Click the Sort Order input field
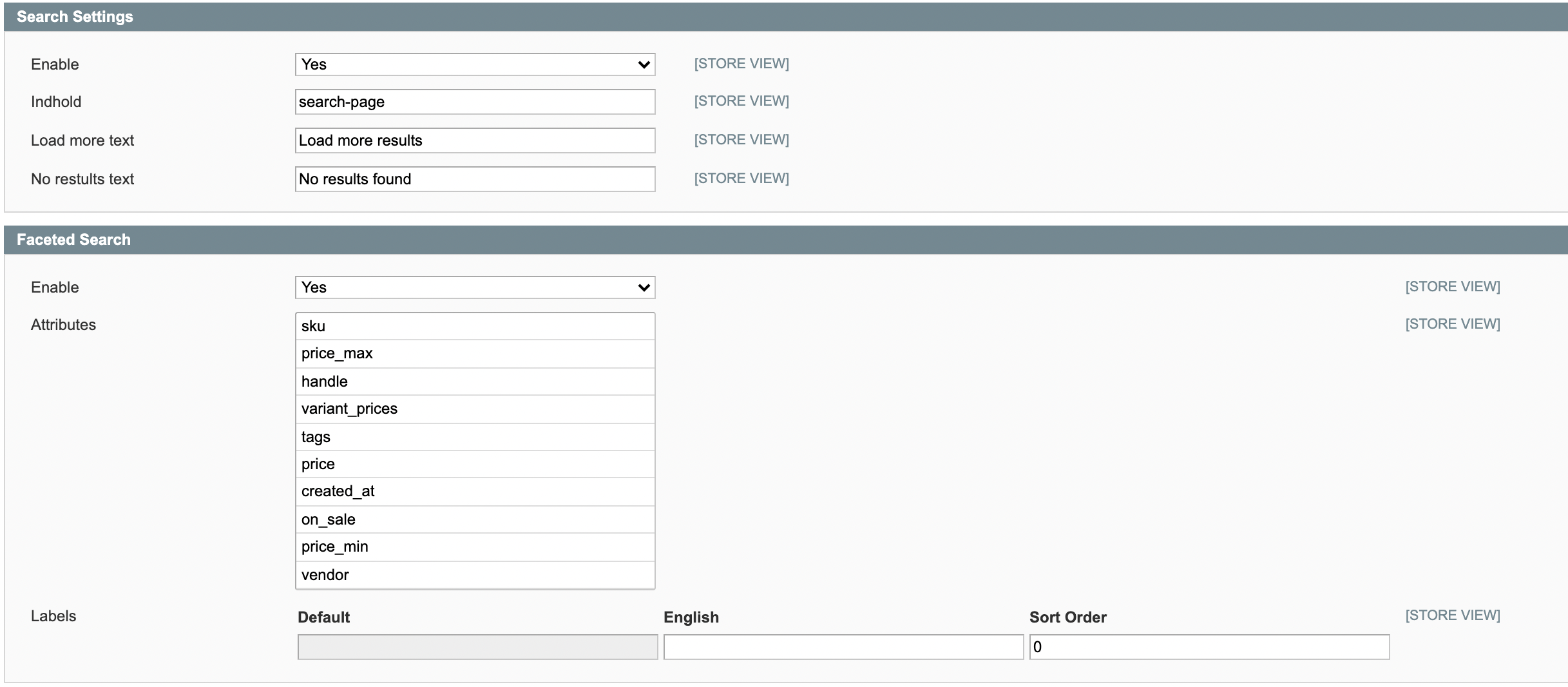Viewport: 1568px width, 687px height. pos(1209,647)
